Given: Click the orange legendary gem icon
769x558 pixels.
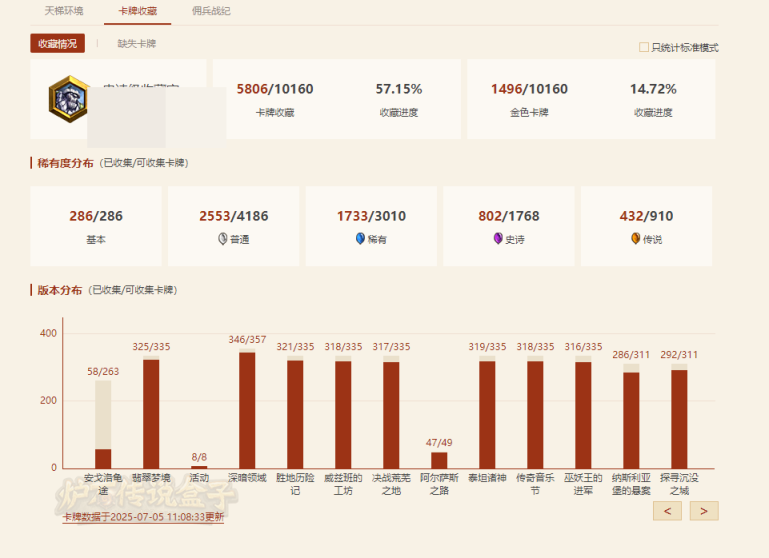Looking at the screenshot, I should click(x=635, y=240).
